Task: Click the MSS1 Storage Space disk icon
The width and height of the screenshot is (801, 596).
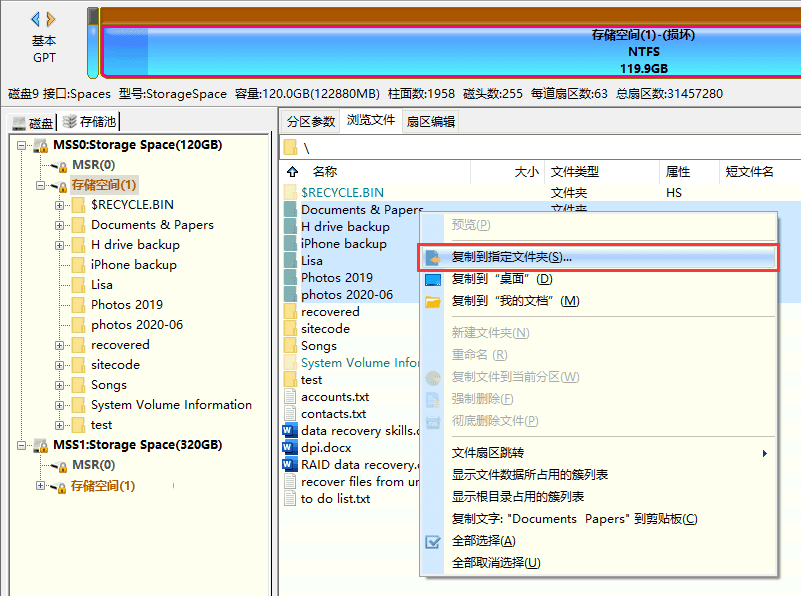Action: [x=41, y=445]
